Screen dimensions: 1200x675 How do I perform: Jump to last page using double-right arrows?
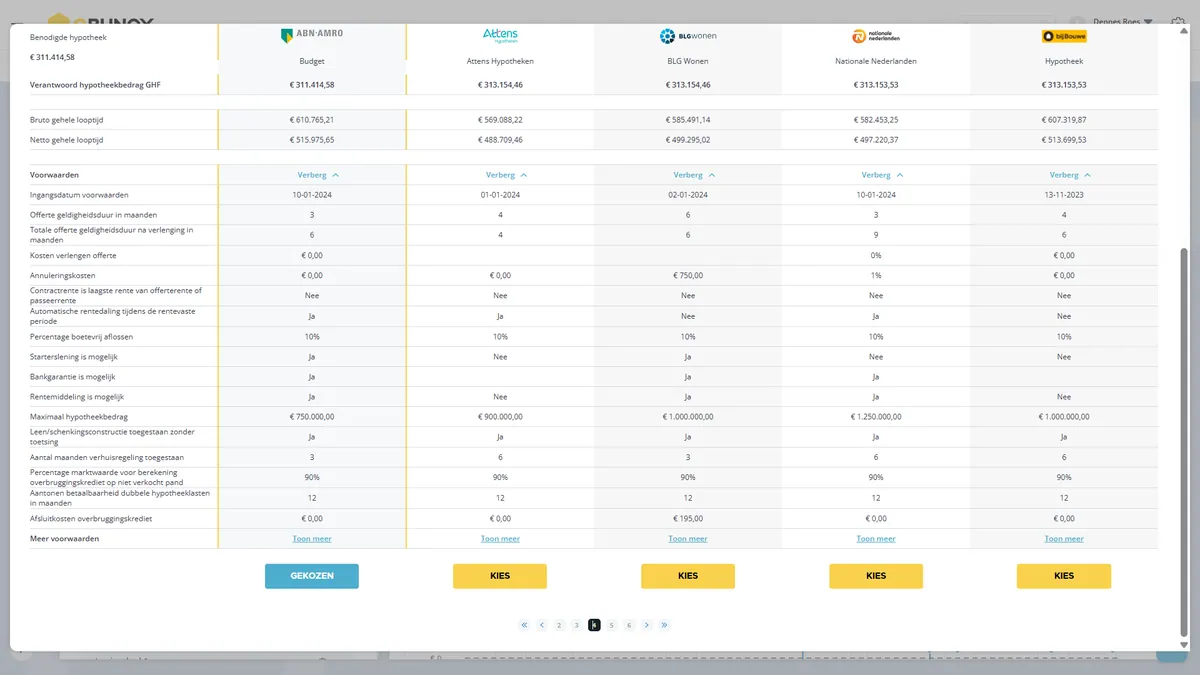(x=664, y=625)
